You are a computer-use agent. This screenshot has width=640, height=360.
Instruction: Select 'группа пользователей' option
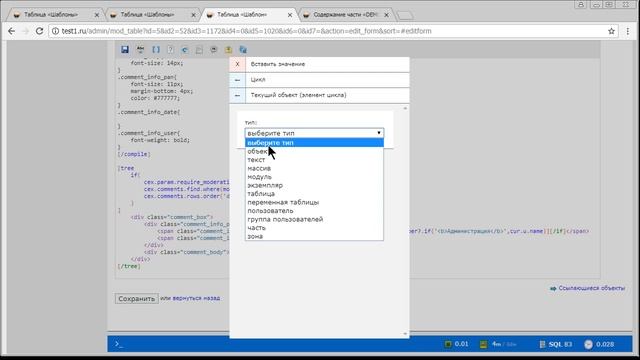(x=314, y=219)
